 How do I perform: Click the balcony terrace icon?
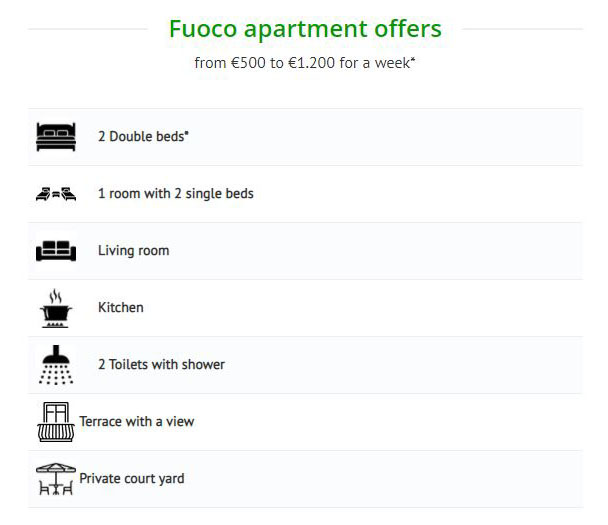coord(56,422)
